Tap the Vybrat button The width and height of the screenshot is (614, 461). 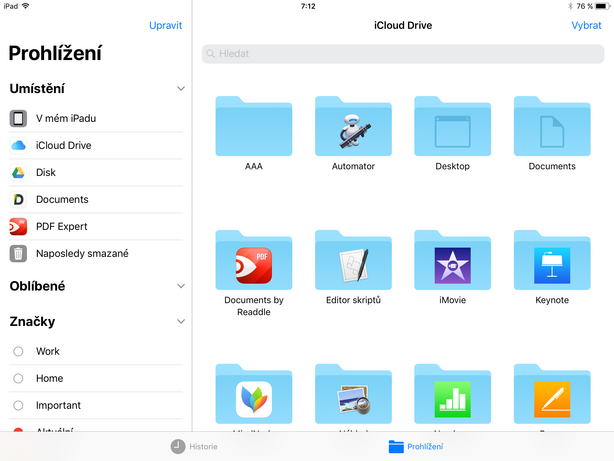tap(586, 25)
